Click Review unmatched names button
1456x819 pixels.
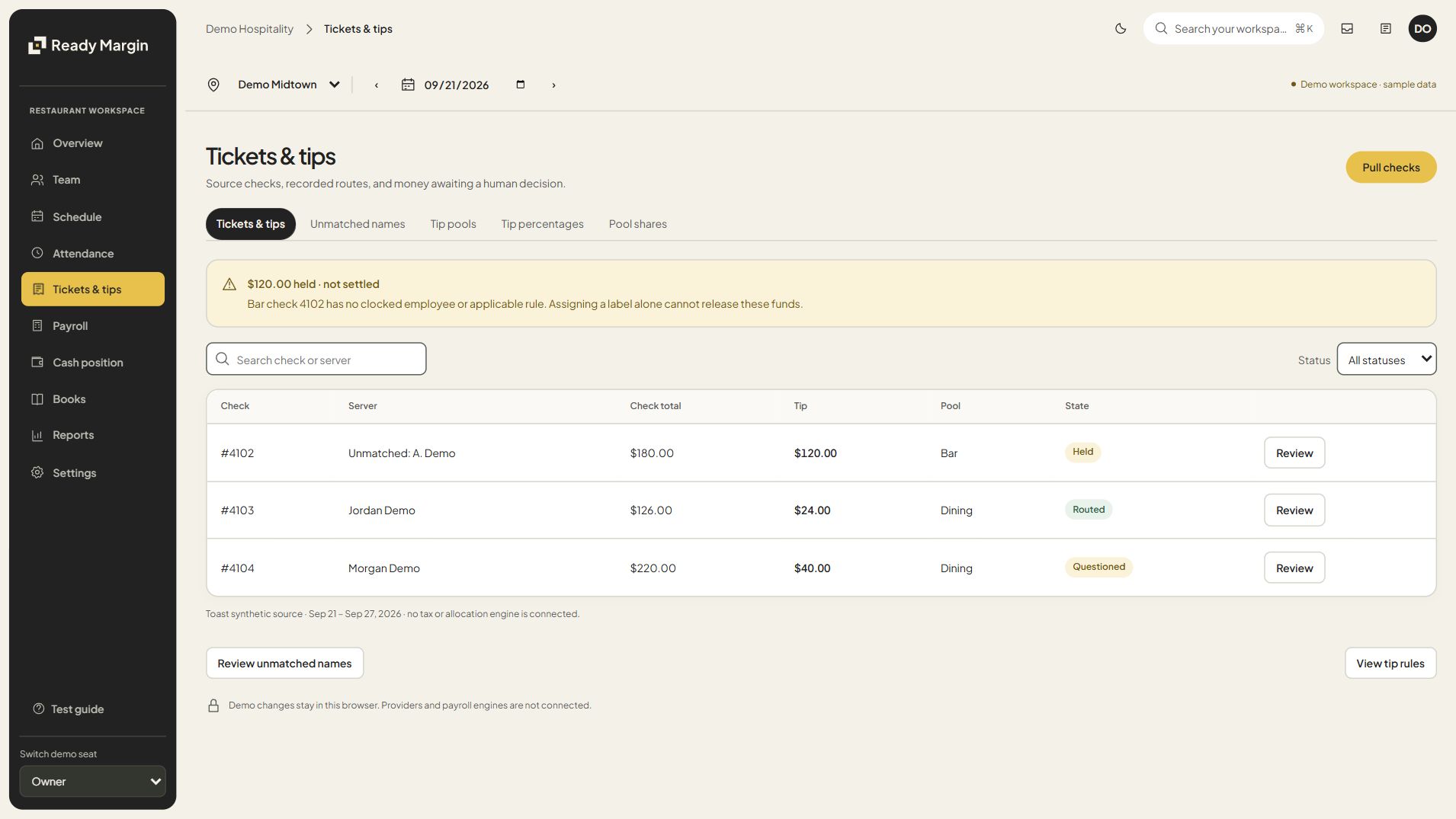pyautogui.click(x=284, y=663)
